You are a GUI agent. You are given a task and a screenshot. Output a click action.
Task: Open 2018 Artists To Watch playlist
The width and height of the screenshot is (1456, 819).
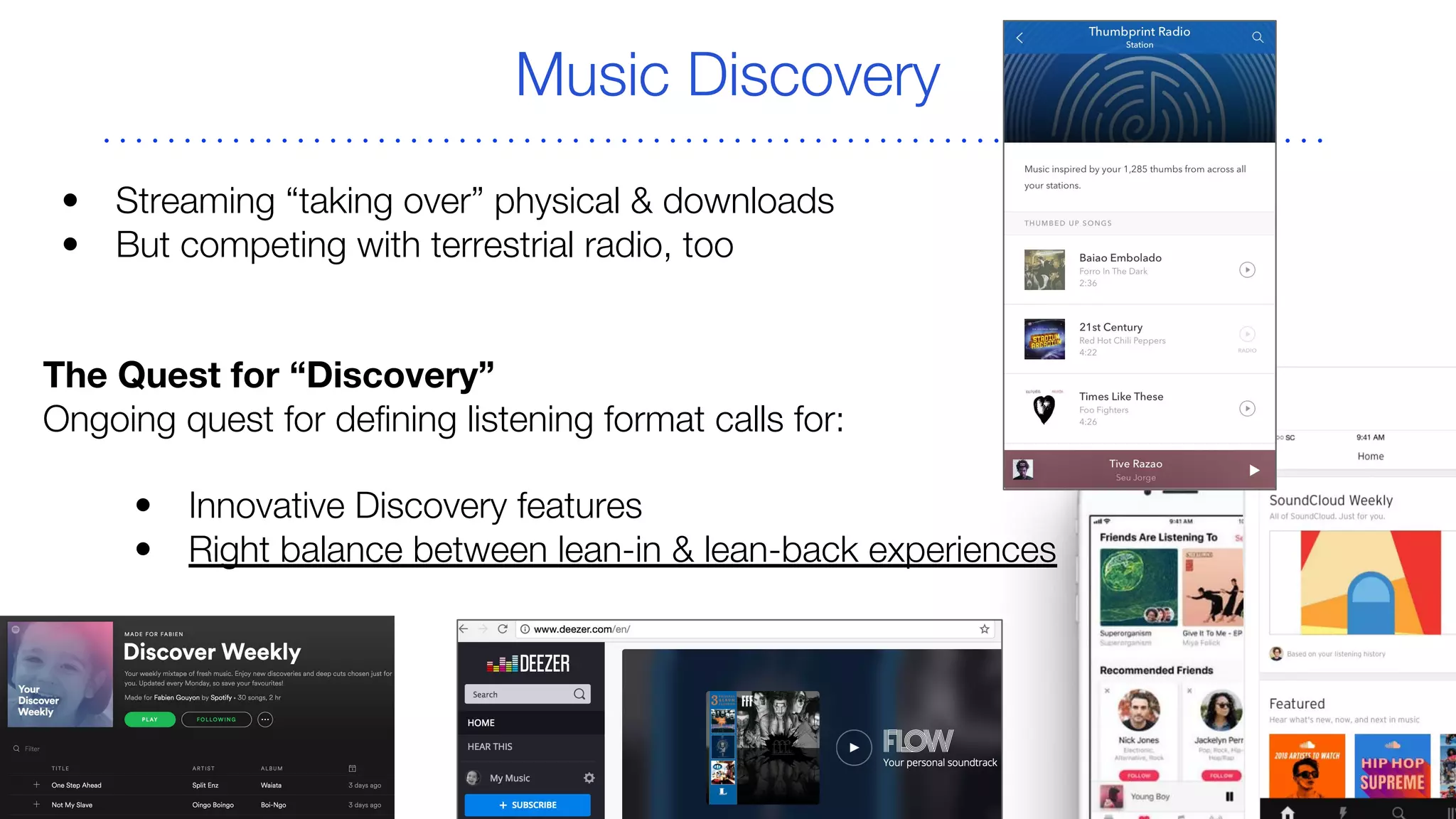click(x=1307, y=766)
